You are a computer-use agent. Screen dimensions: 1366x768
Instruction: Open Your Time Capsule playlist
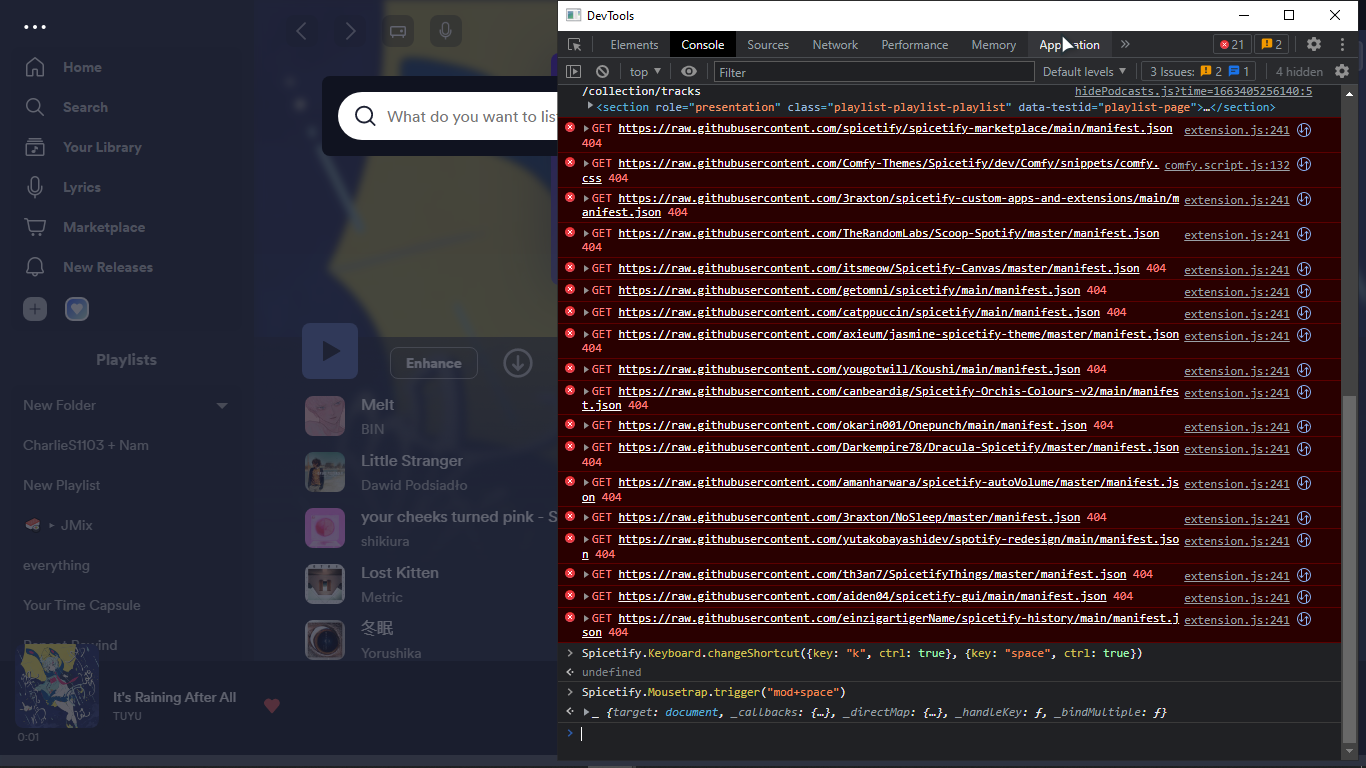[x=82, y=605]
